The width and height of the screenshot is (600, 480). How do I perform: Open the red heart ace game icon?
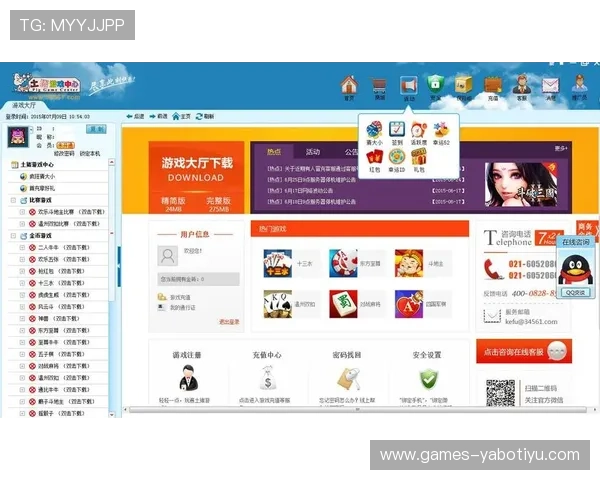[409, 304]
